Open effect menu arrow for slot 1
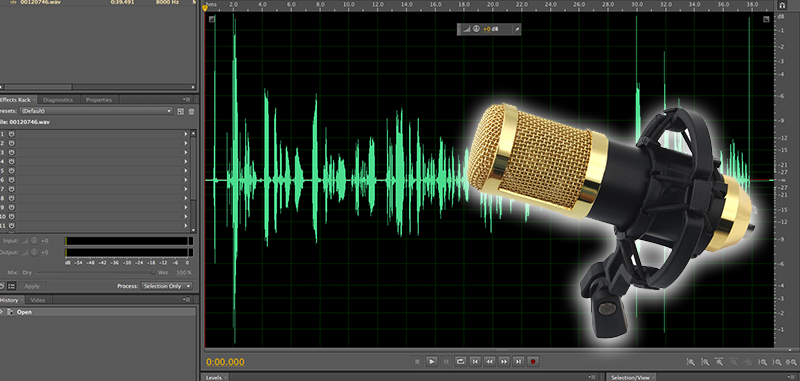The height and width of the screenshot is (381, 800). (186, 134)
